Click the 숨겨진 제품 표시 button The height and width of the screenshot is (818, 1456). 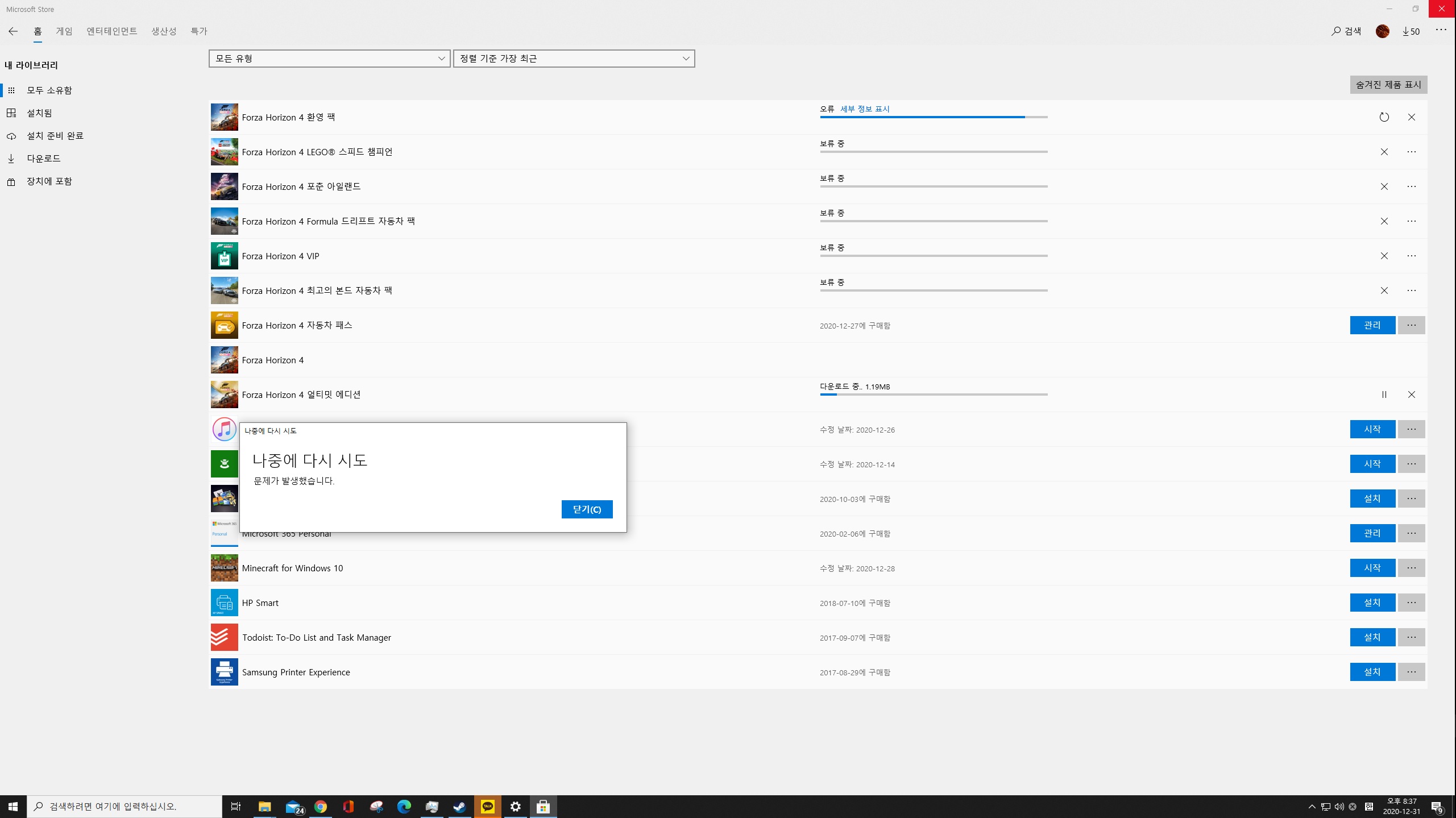1388,85
